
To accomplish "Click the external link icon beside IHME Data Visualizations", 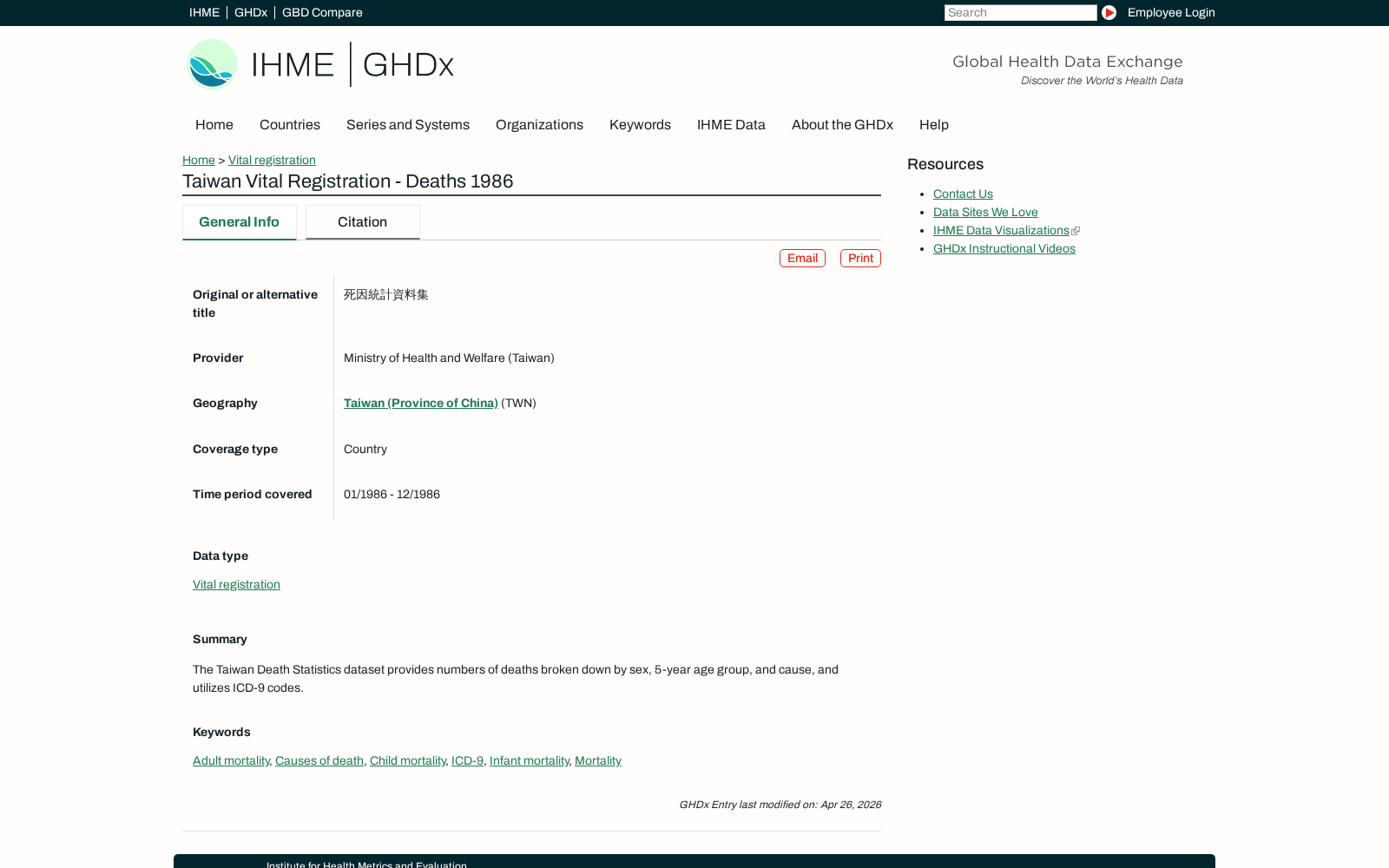I will tap(1076, 231).
